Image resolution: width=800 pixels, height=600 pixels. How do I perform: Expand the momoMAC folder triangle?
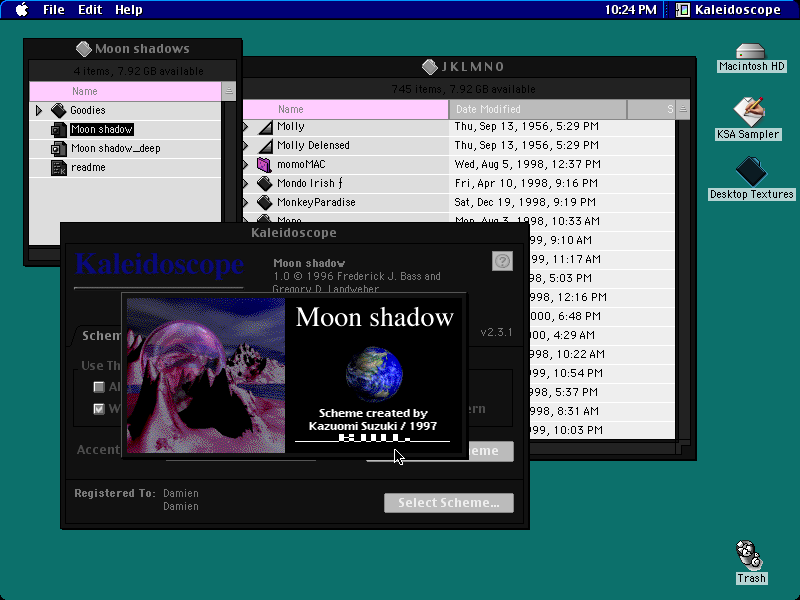point(246,164)
